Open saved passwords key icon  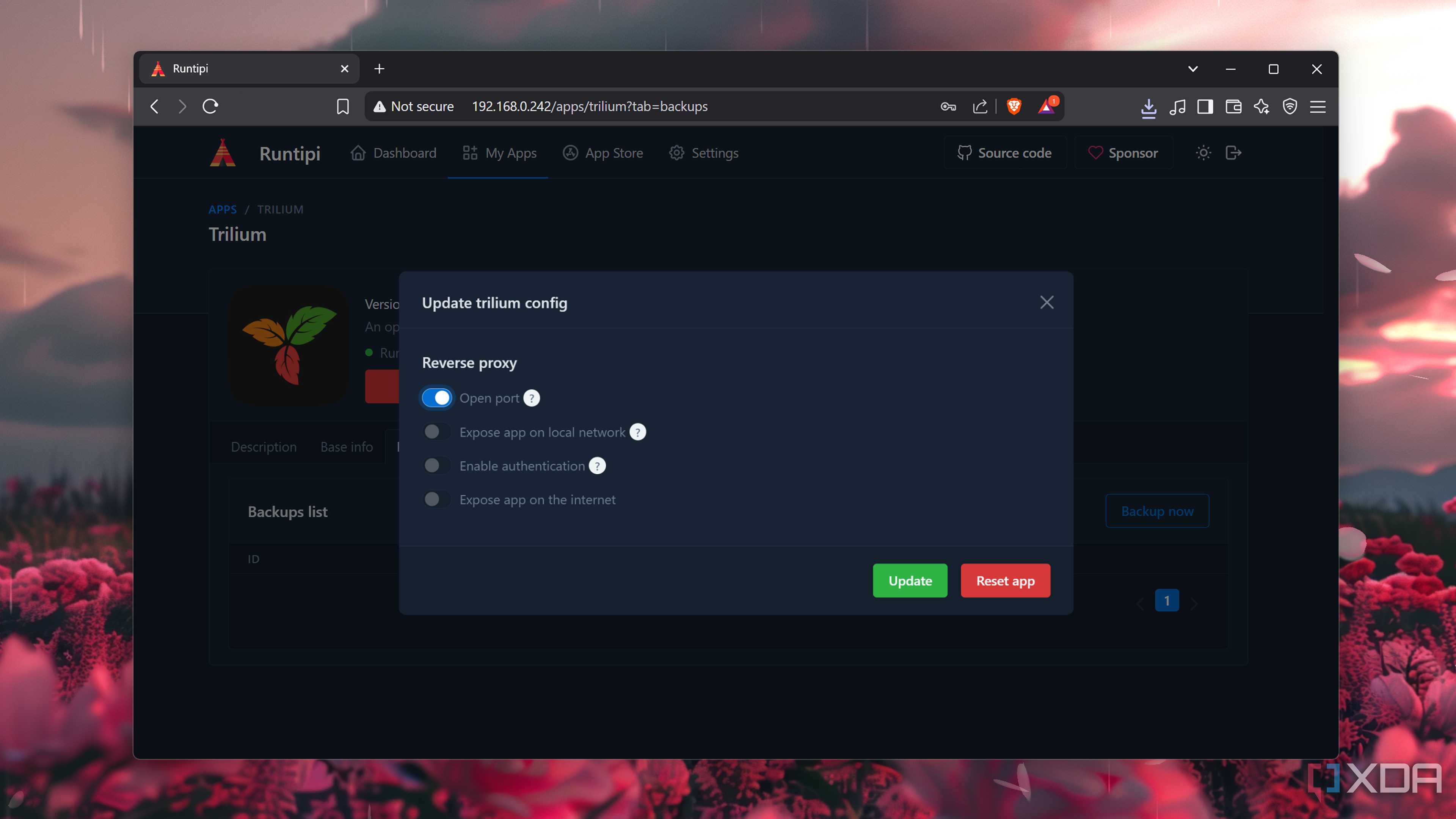(x=948, y=106)
